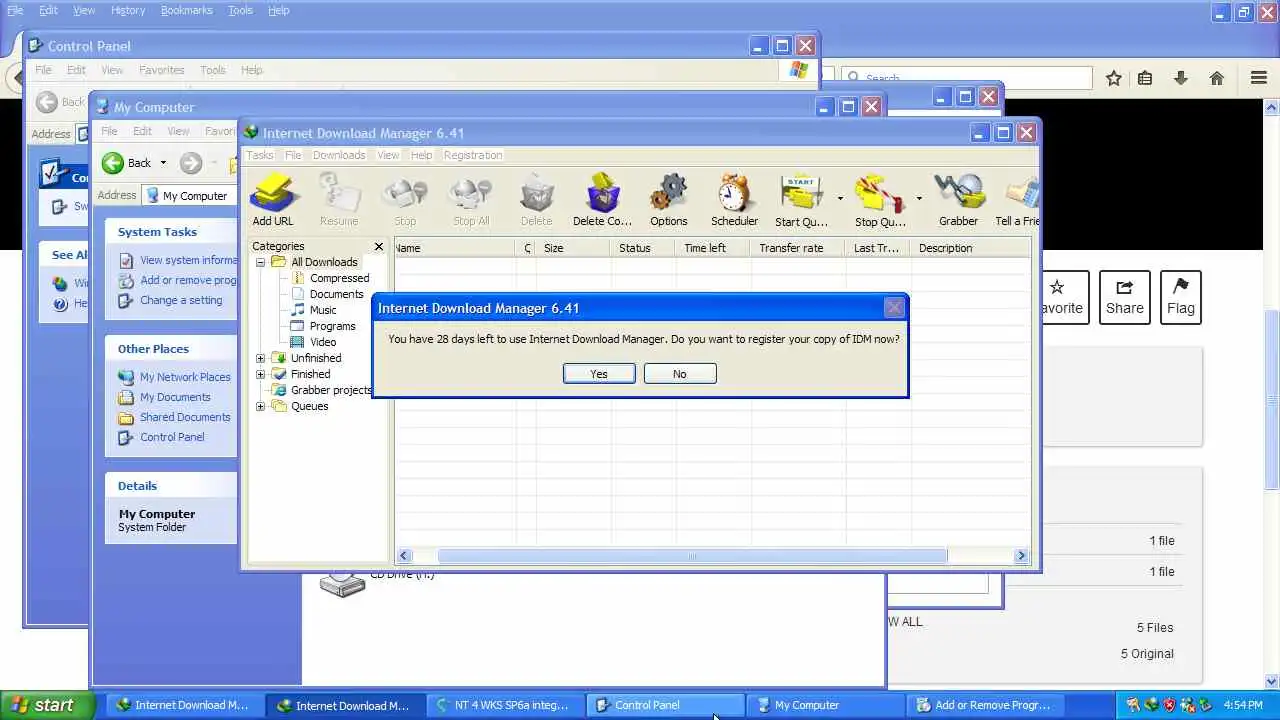
Task: Expand the Finished tree node
Action: pos(260,374)
